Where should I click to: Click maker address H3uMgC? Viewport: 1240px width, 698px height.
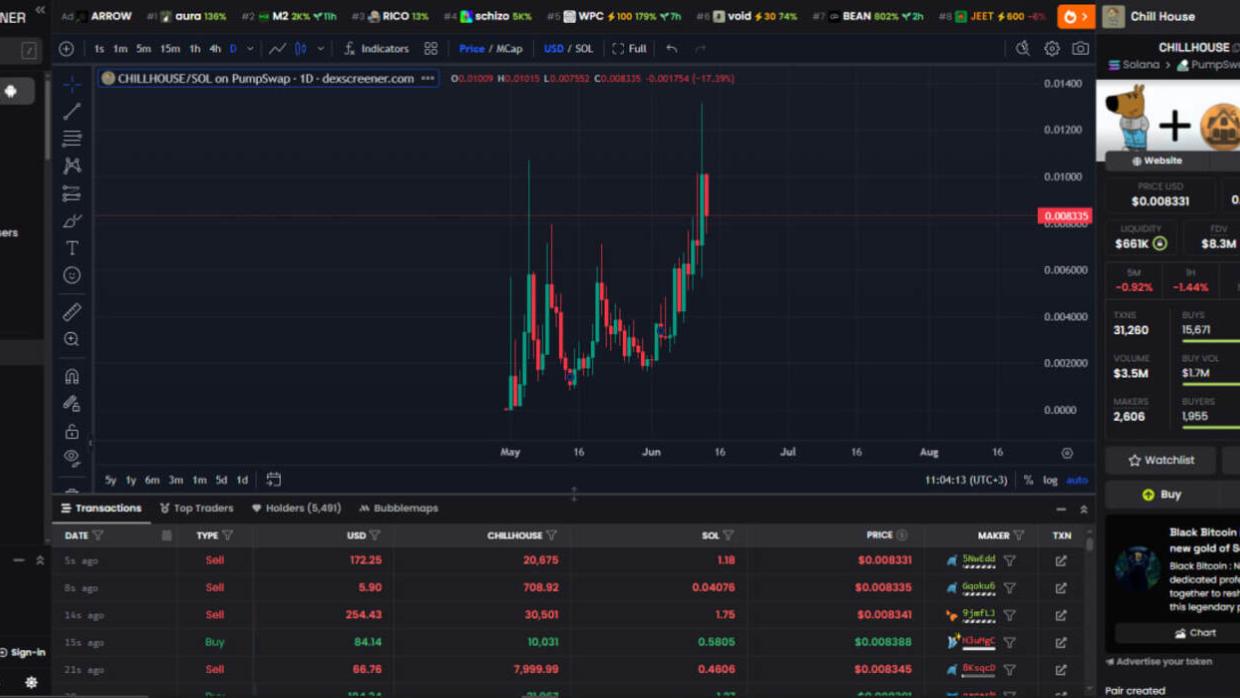pos(978,642)
